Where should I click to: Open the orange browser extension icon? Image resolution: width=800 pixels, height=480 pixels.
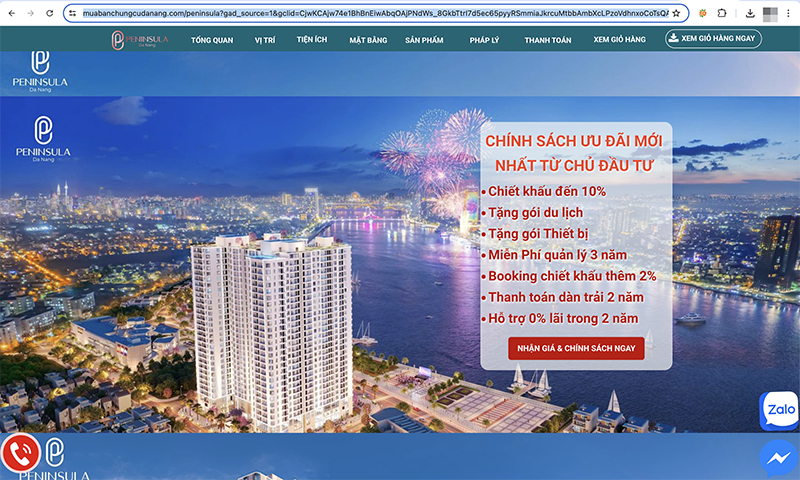pyautogui.click(x=703, y=13)
